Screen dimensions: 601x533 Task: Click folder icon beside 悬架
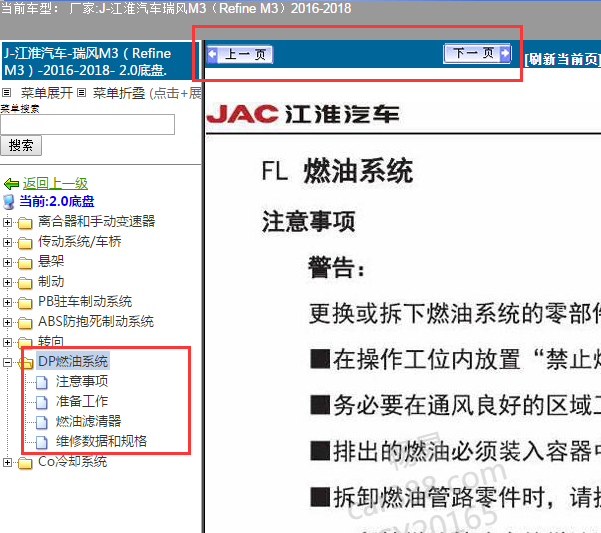coord(25,263)
